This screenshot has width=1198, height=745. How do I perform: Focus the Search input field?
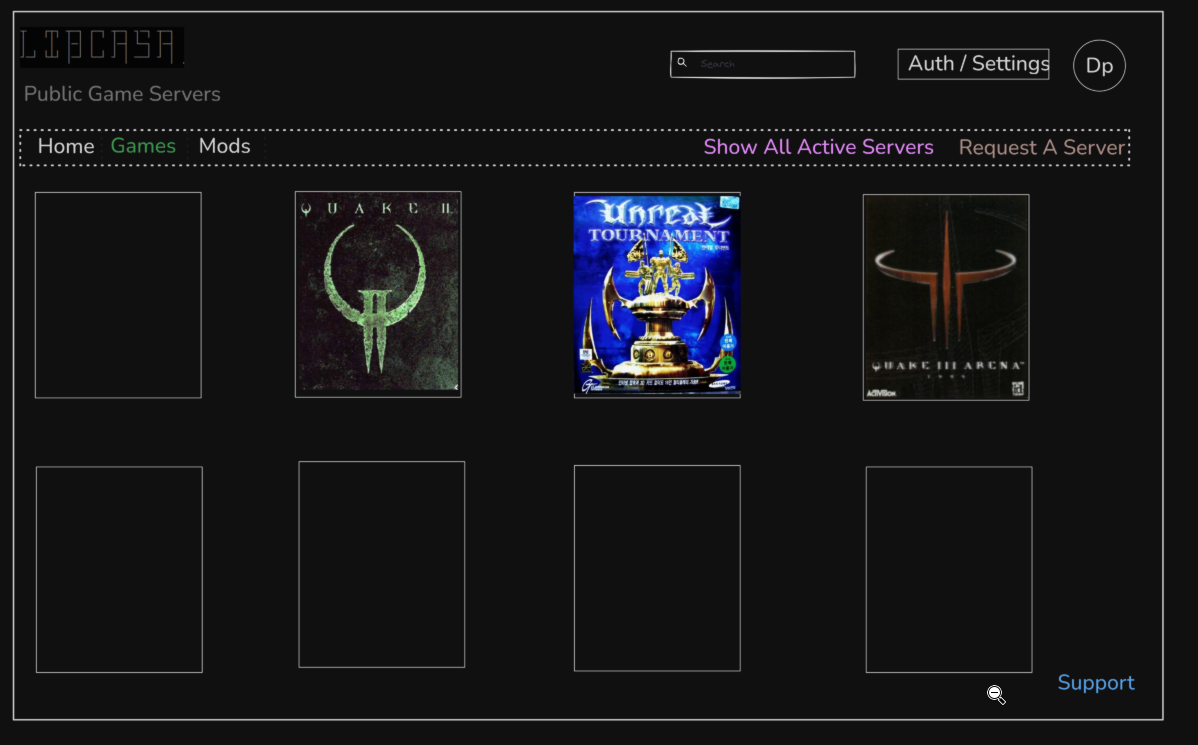[763, 64]
